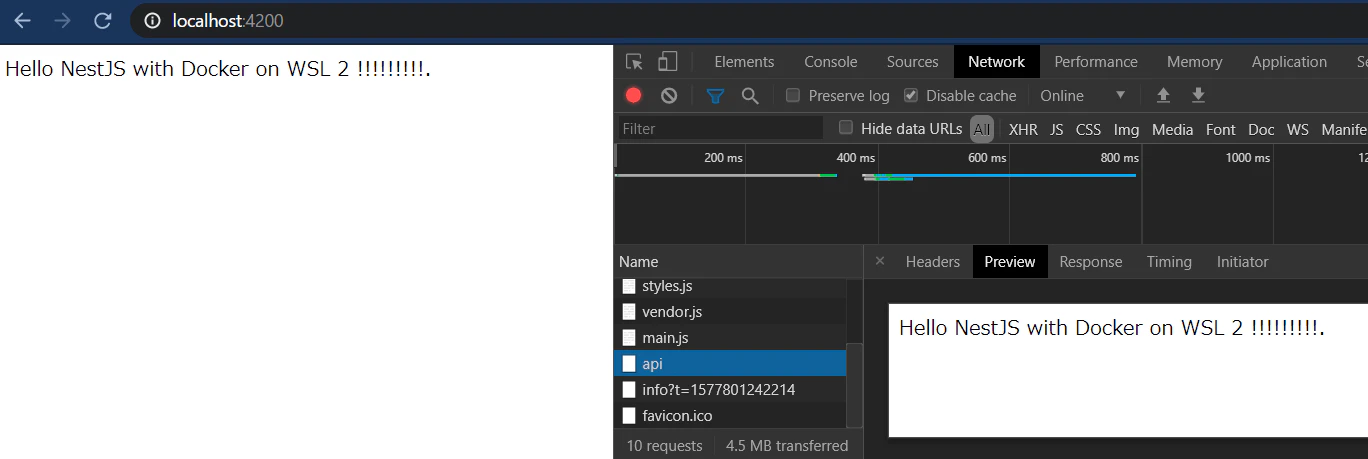
Task: Select the vendor.js request
Action: [730, 312]
